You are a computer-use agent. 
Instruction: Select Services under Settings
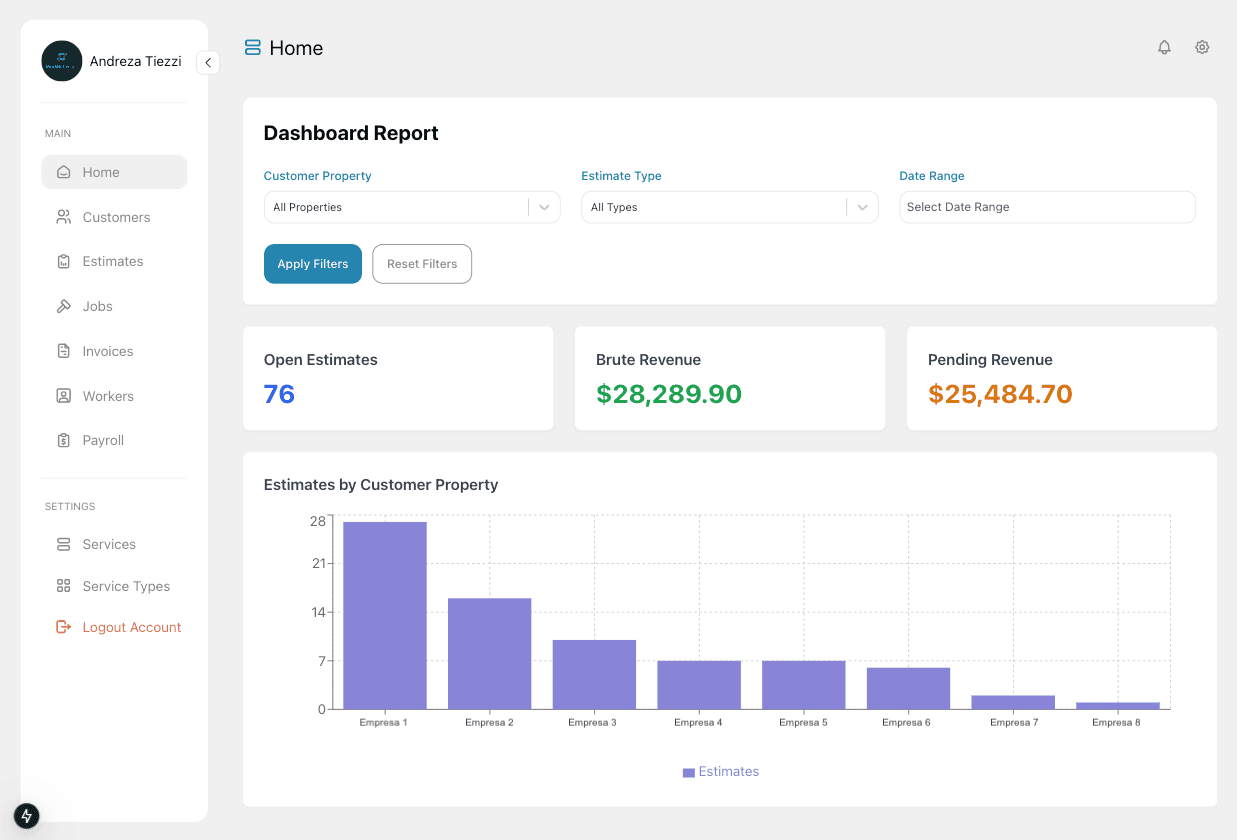point(109,544)
